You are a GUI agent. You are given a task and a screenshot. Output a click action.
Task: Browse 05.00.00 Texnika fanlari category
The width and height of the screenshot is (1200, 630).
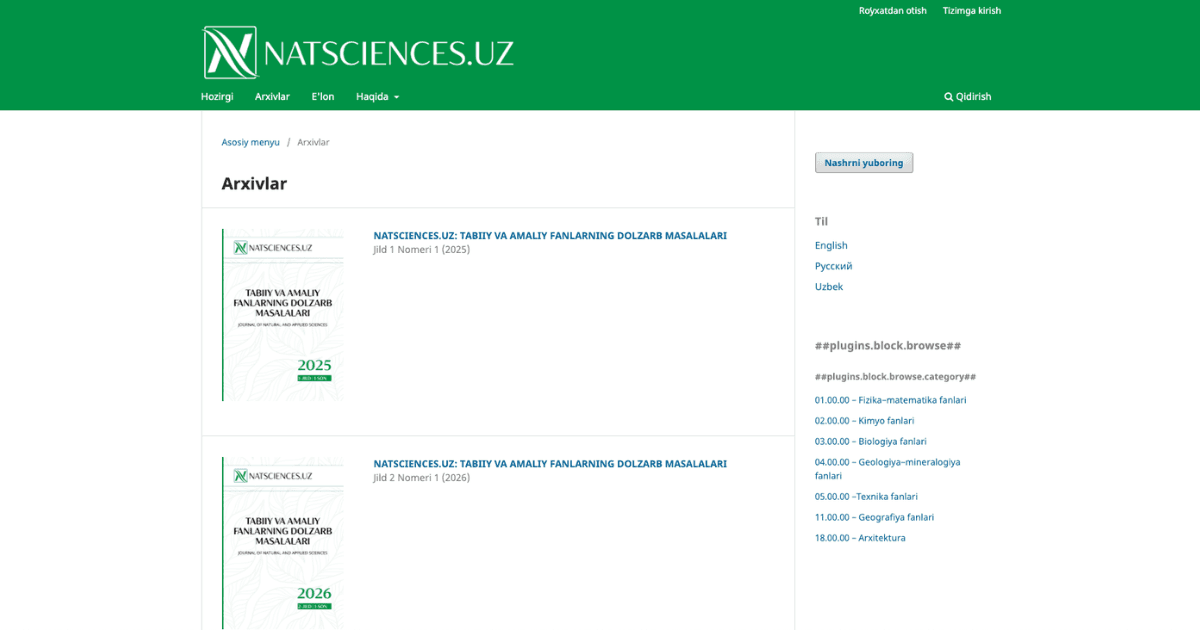(866, 497)
